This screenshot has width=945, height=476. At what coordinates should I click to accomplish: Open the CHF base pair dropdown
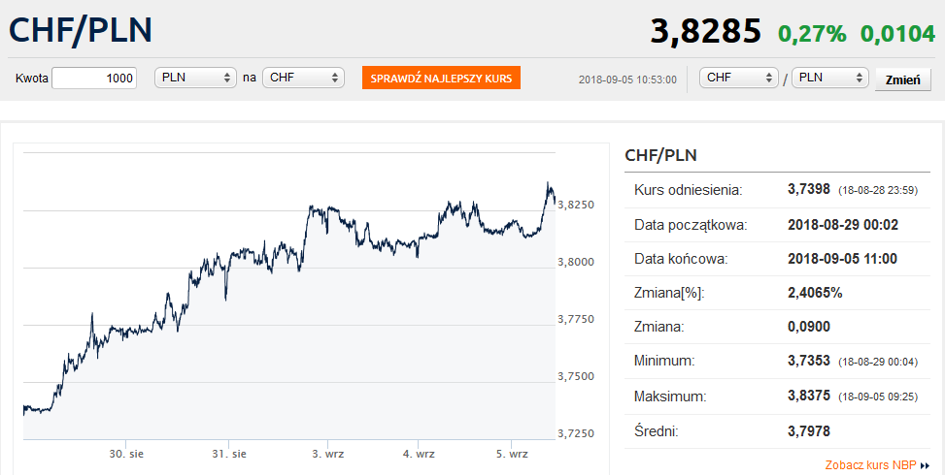click(739, 78)
